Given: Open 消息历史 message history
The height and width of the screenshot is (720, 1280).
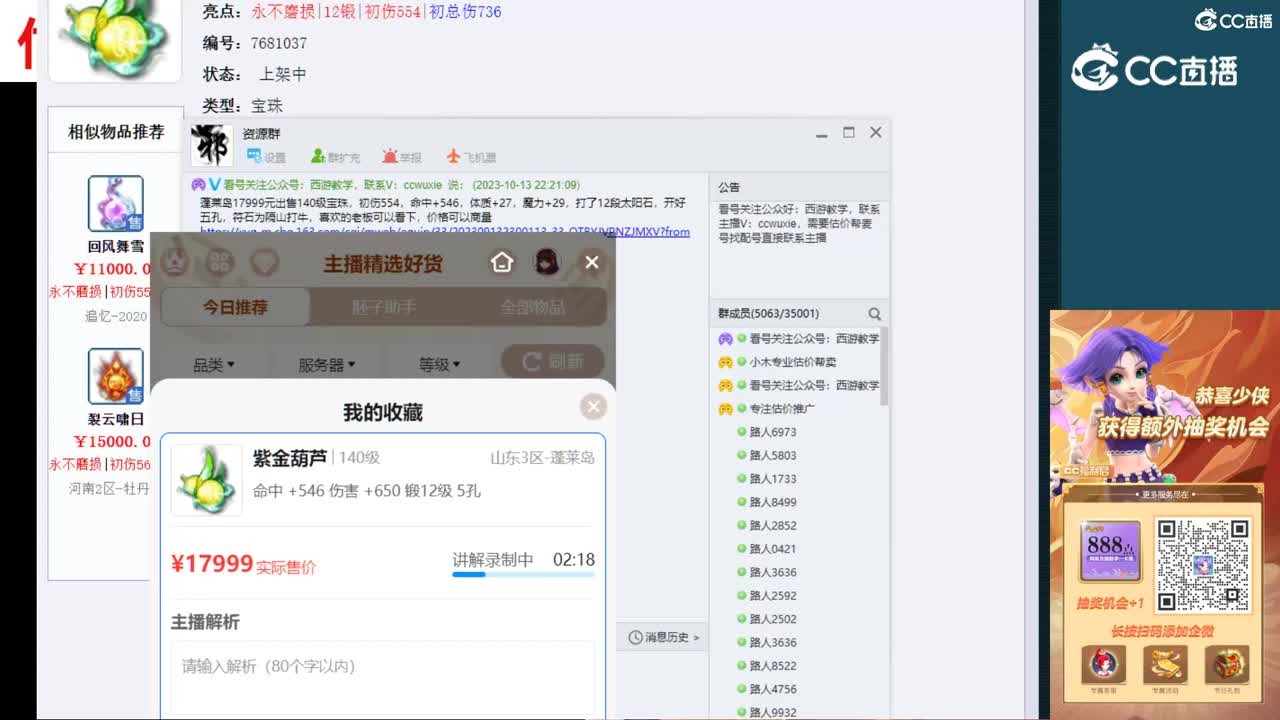Looking at the screenshot, I should (x=664, y=637).
